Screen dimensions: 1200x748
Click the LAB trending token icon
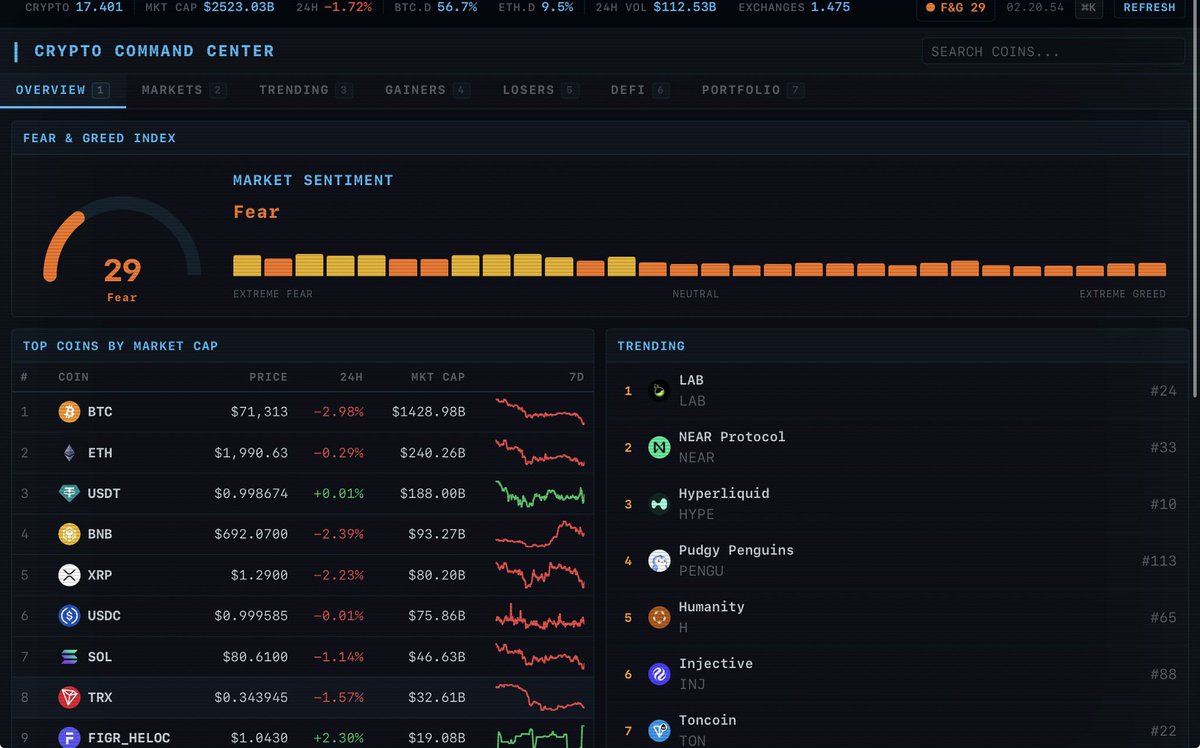click(x=658, y=390)
